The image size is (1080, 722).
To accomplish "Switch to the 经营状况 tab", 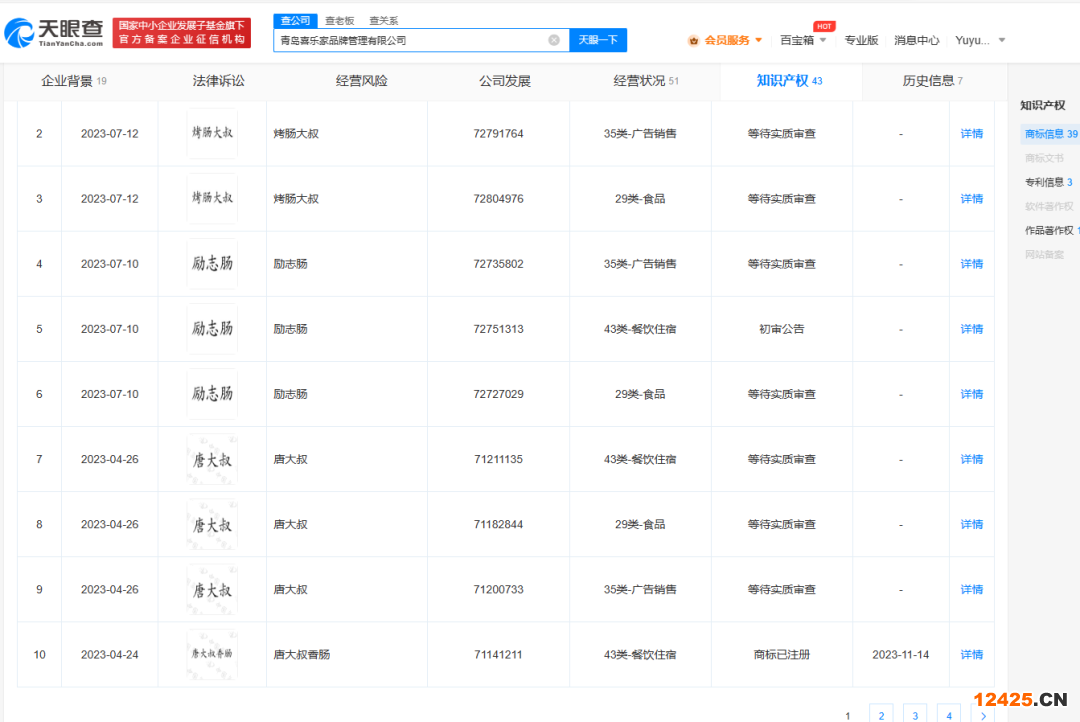I will click(646, 81).
